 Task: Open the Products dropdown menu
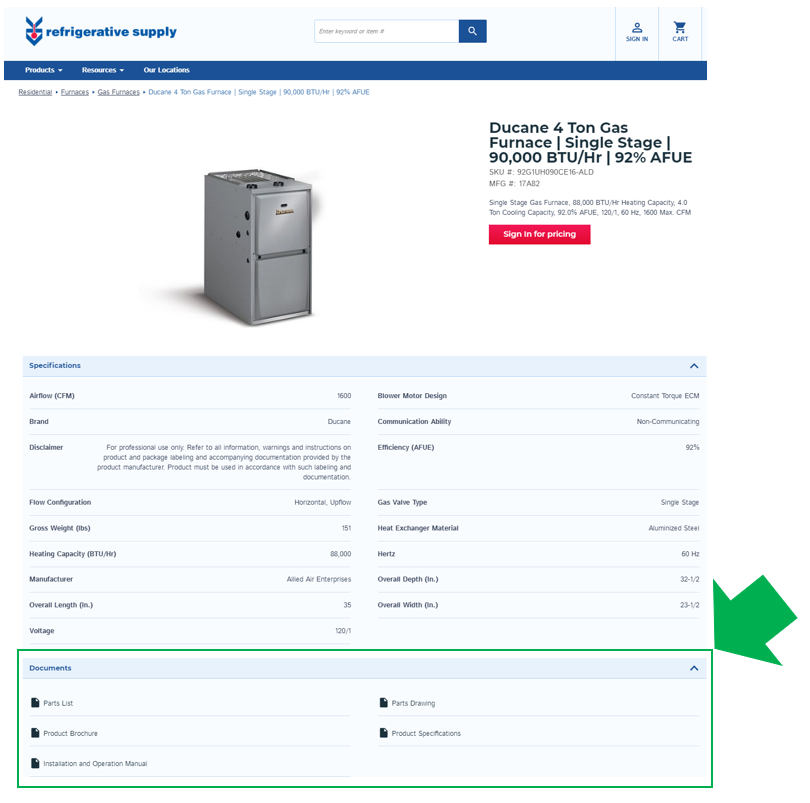pos(44,70)
